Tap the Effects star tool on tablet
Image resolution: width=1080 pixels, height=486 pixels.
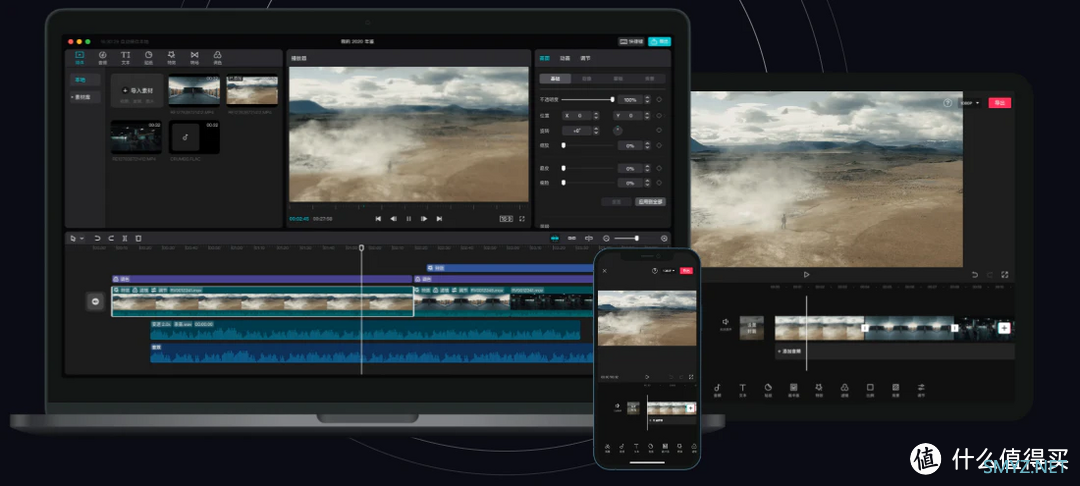pos(819,389)
